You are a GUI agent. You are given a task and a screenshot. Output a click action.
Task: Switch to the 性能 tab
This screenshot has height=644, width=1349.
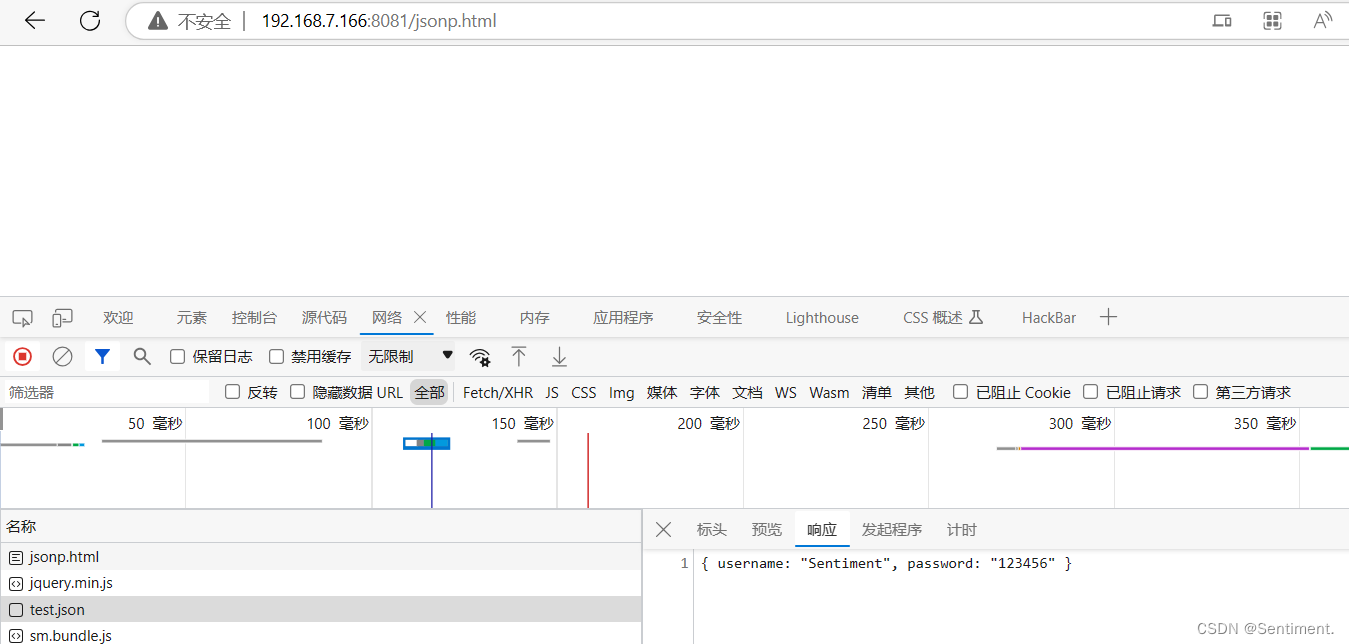(461, 318)
